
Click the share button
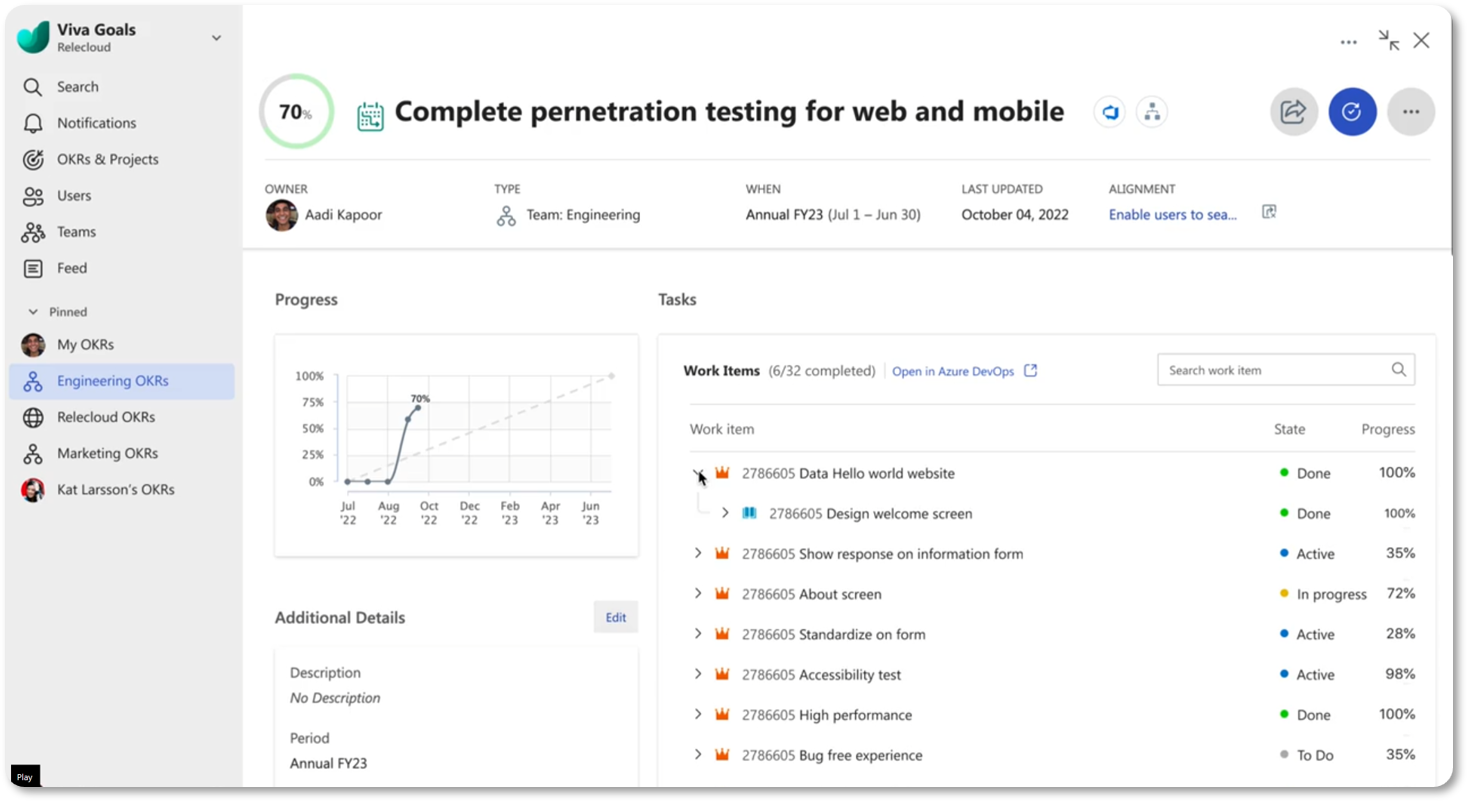pos(1294,112)
